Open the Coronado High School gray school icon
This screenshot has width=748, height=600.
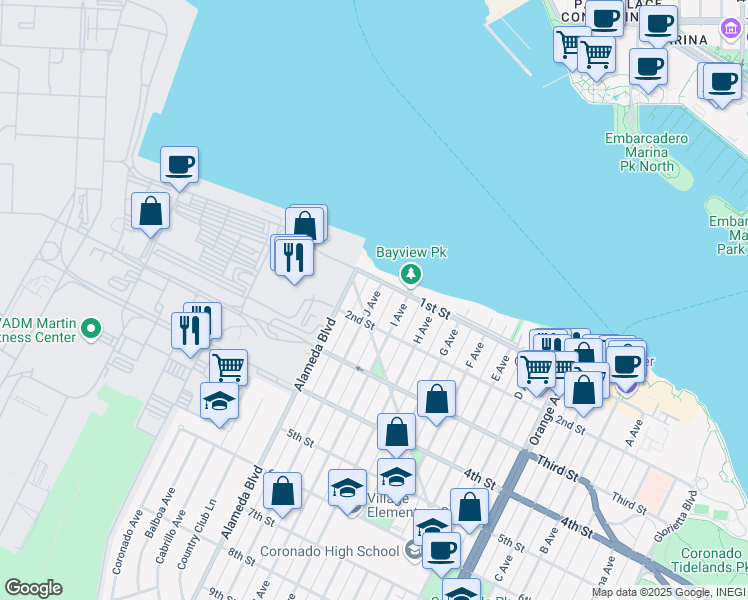pos(413,551)
